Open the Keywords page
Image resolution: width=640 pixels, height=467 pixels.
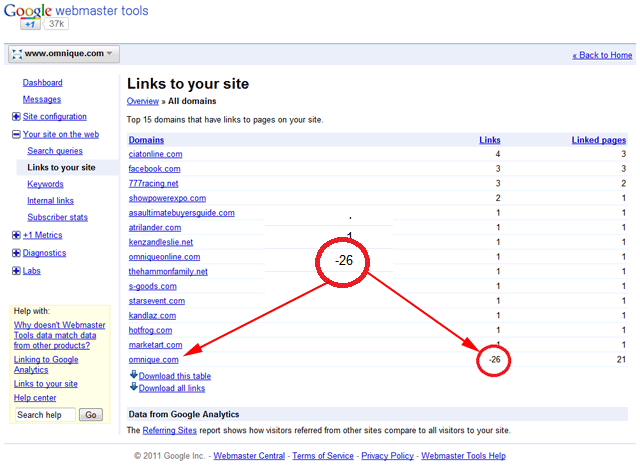point(45,184)
